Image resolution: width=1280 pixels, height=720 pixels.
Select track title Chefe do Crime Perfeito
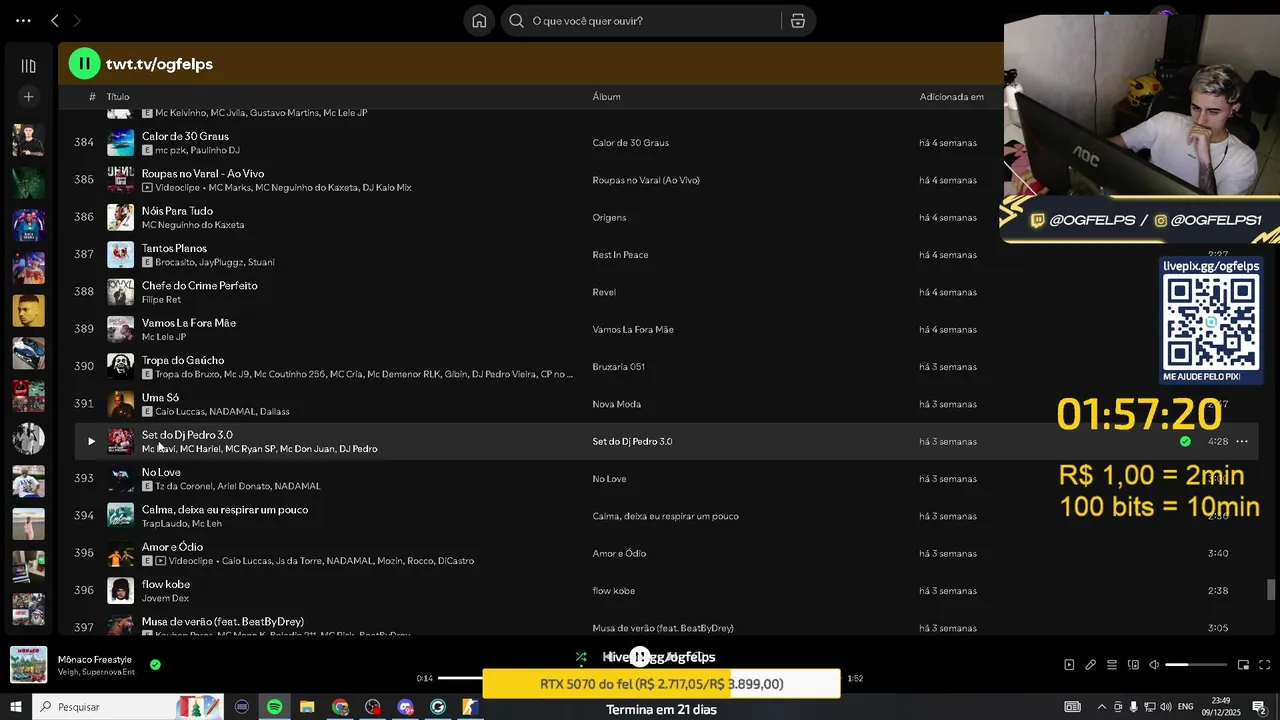tap(200, 285)
